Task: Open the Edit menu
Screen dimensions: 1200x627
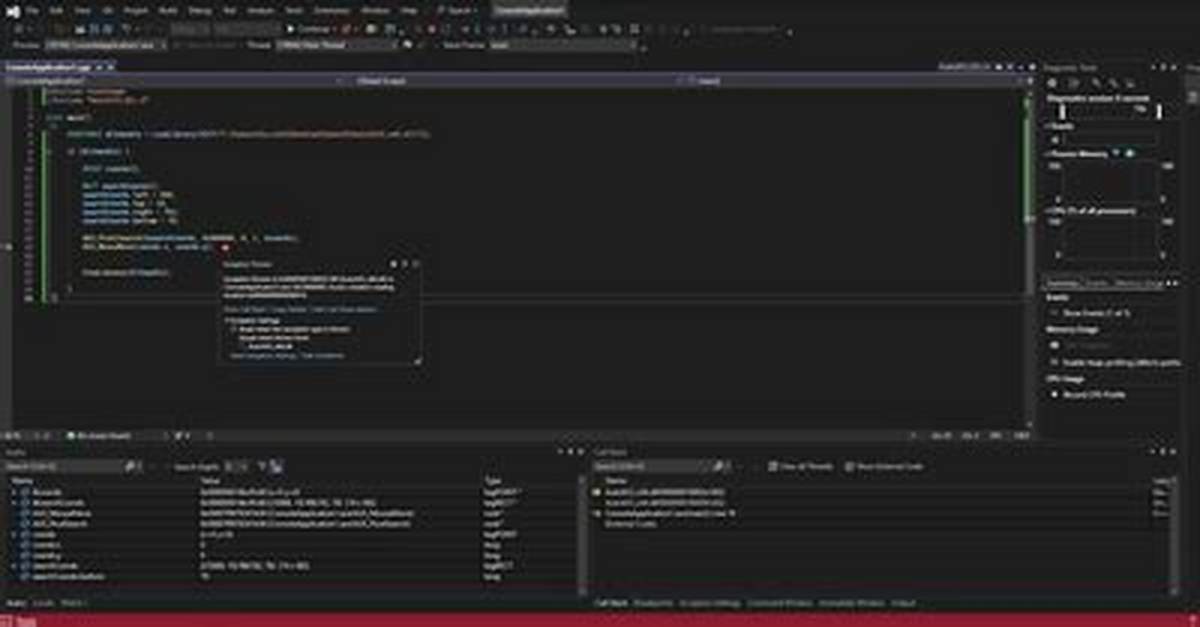Action: [x=56, y=10]
